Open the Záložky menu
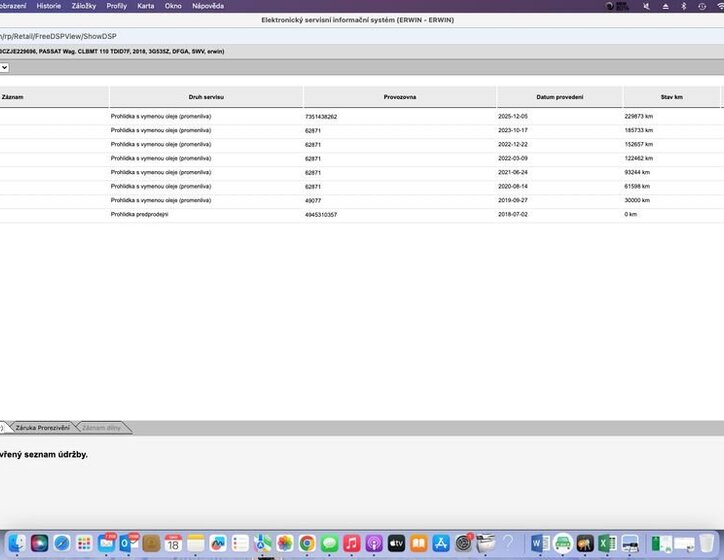Screen dimensions: 724x560 pos(84,6)
